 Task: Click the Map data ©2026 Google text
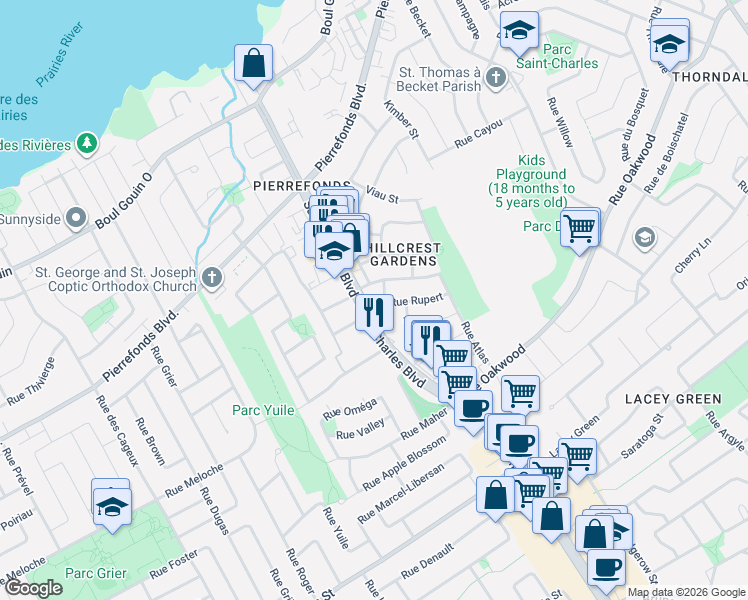[x=686, y=592]
